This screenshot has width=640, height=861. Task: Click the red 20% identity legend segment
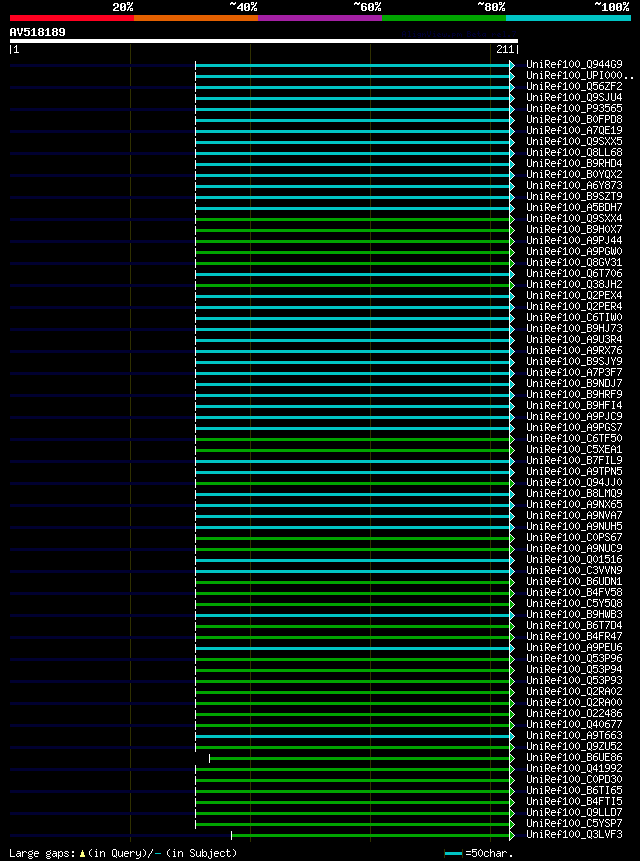click(x=72, y=18)
